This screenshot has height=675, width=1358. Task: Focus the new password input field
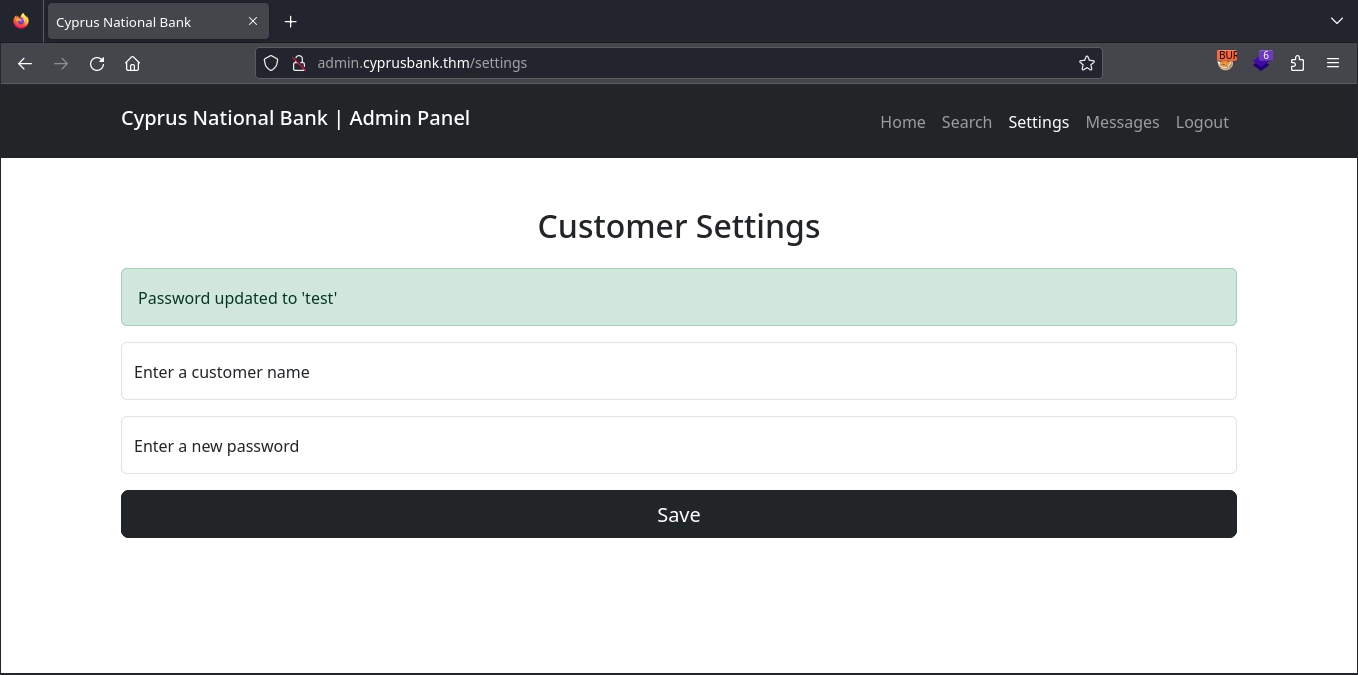click(x=678, y=445)
